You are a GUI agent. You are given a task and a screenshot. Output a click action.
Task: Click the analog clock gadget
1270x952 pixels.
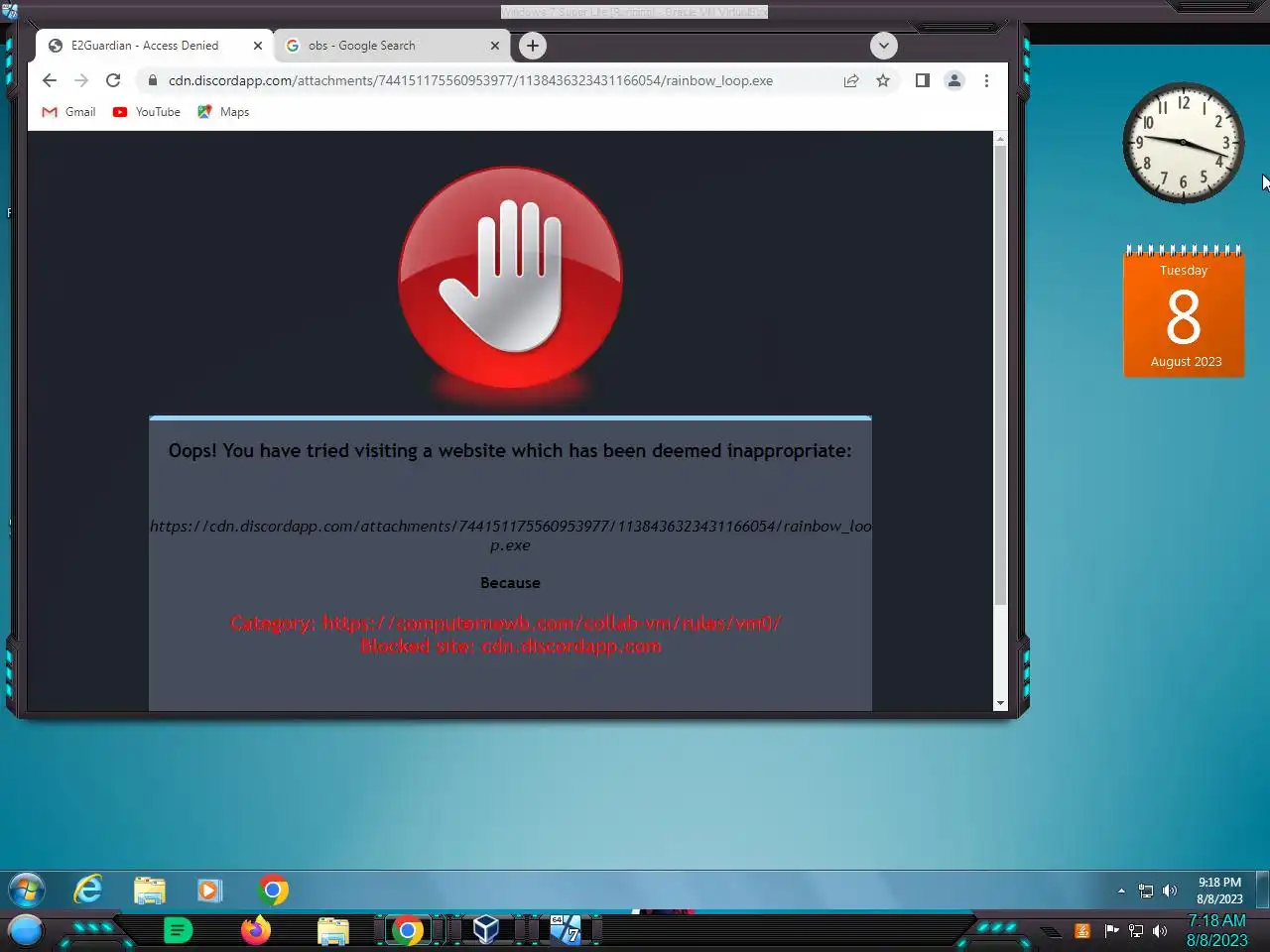pyautogui.click(x=1183, y=143)
